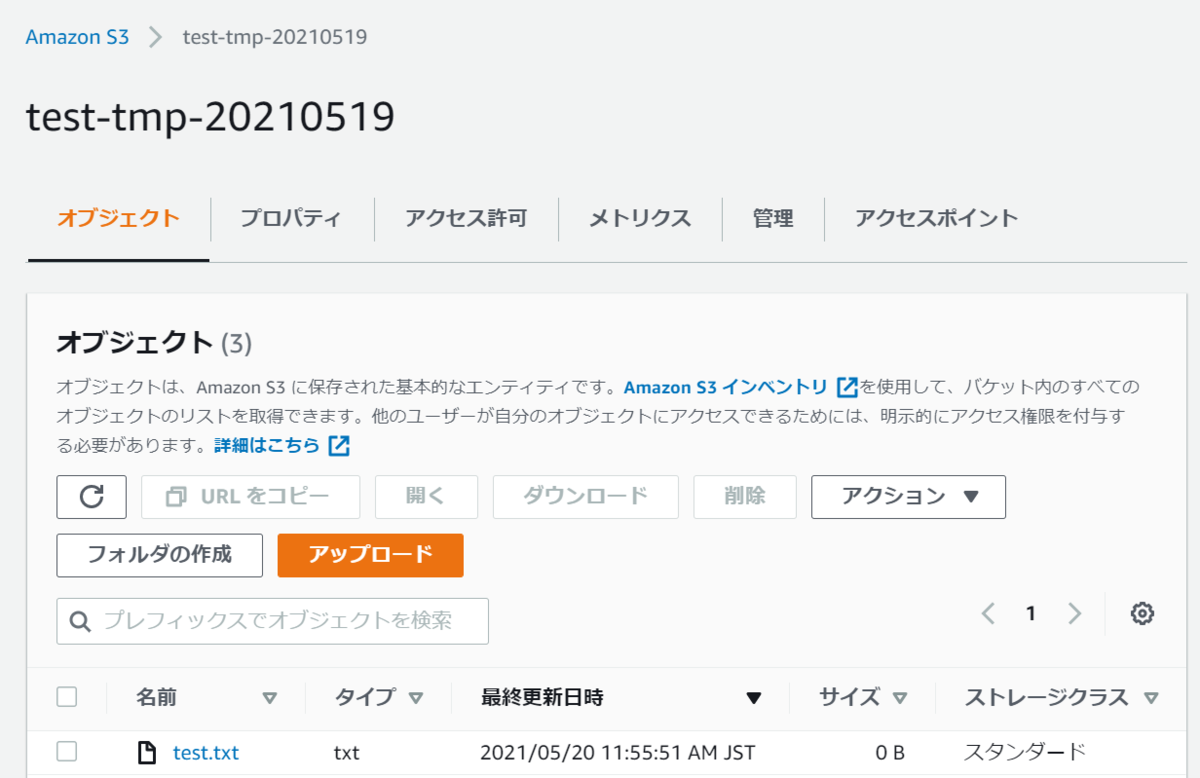Screen dimensions: 1200x778
Task: Open the Amazon S3 インベントリ link
Action: tap(725, 387)
